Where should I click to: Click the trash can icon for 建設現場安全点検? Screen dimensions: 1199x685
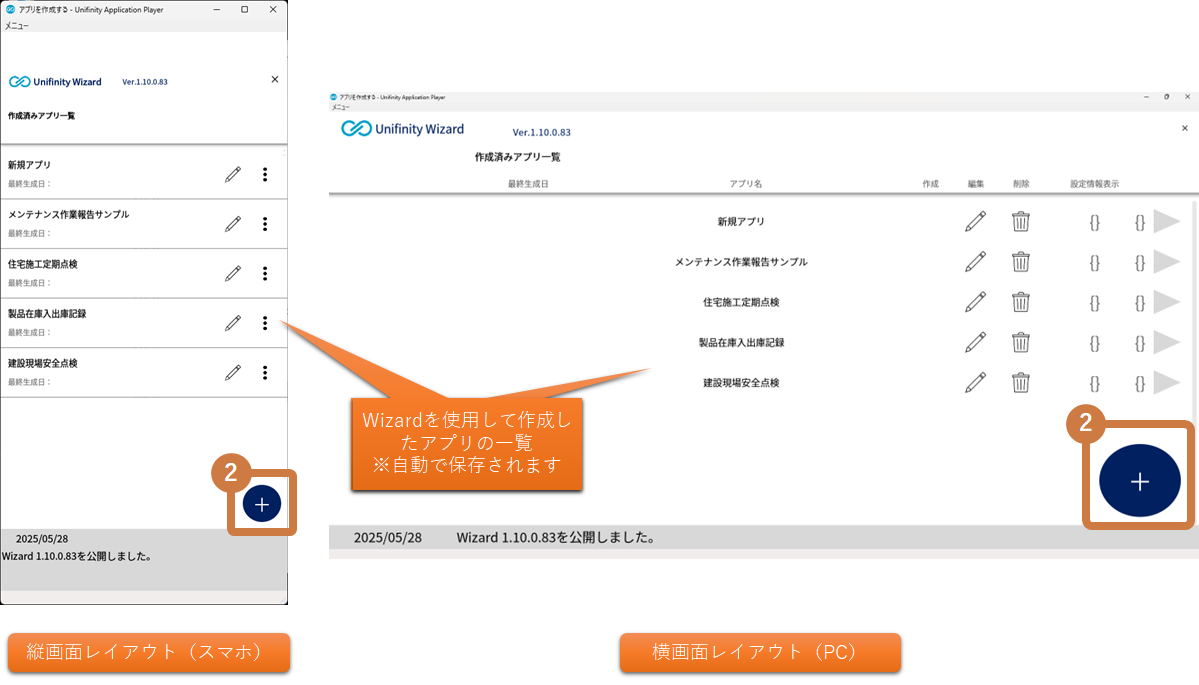coord(1020,382)
